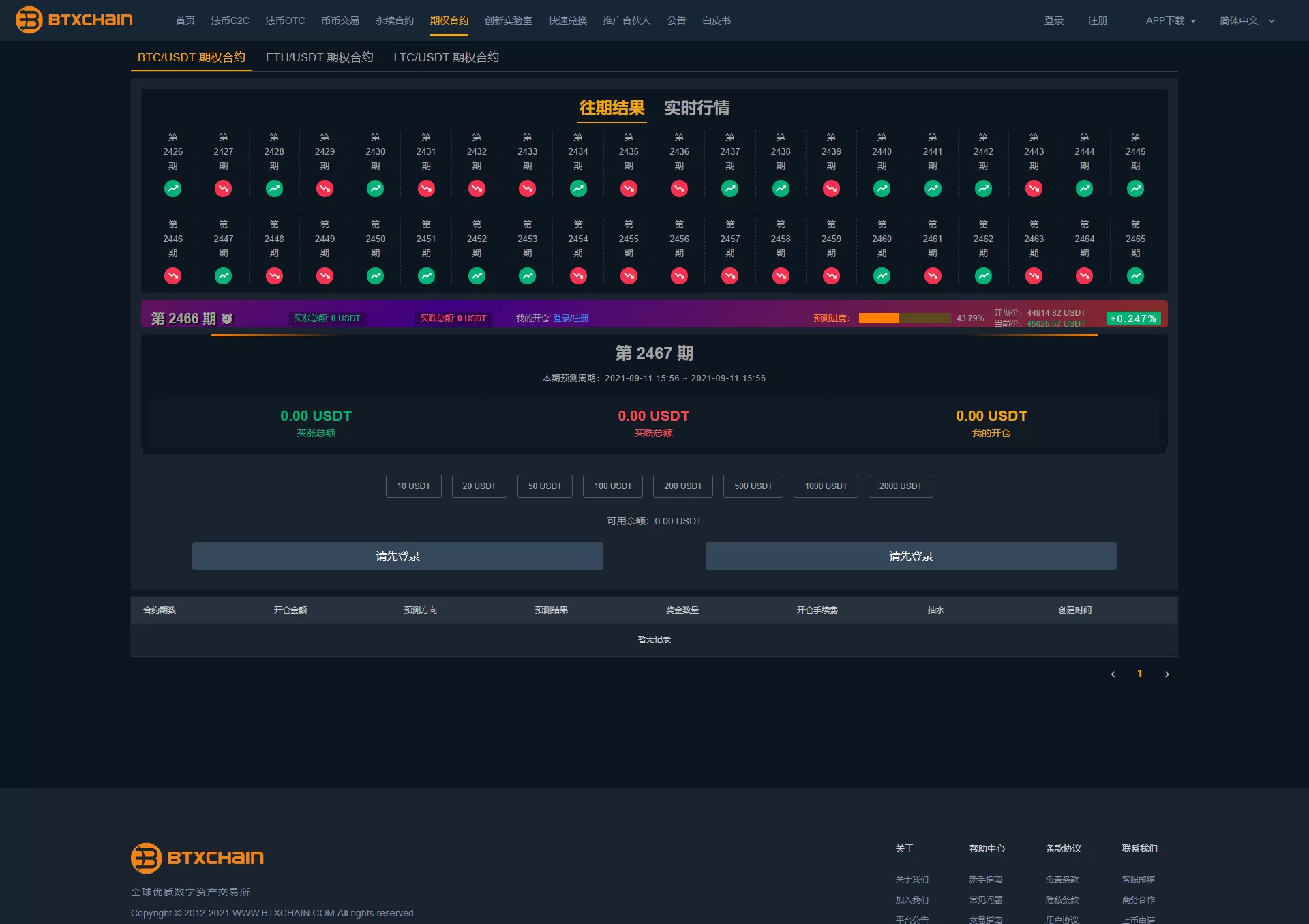Image resolution: width=1309 pixels, height=924 pixels.
Task: Click the alarm clock icon beside 第 2466 期
Action: tap(227, 318)
